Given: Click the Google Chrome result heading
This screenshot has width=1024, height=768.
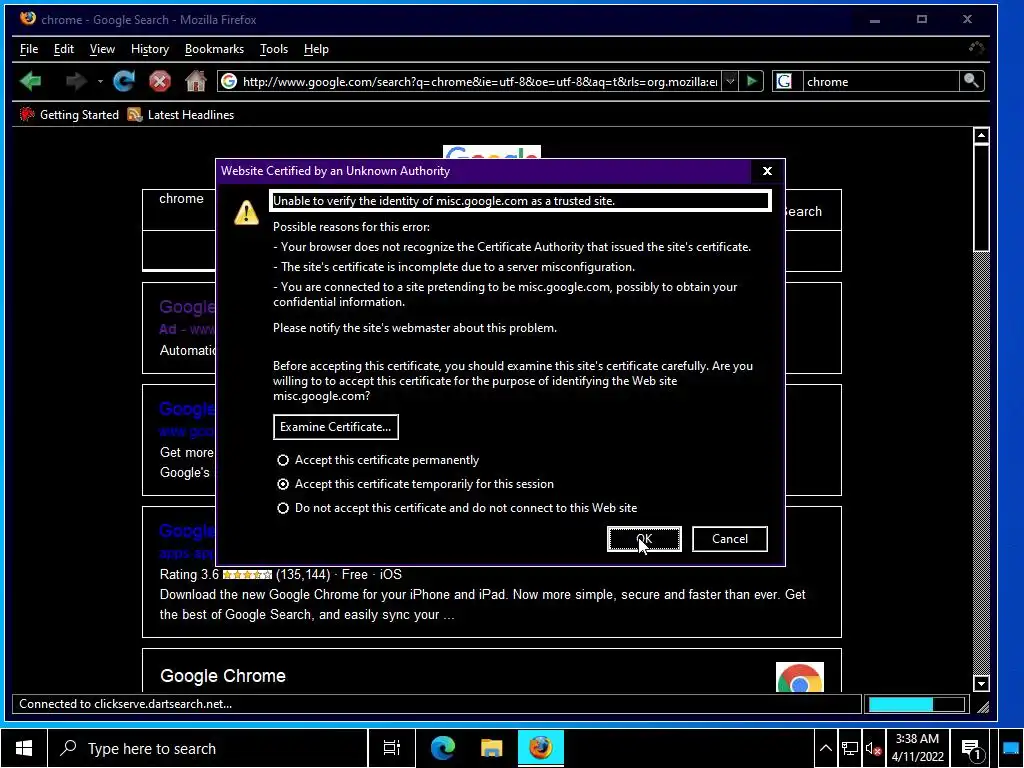Looking at the screenshot, I should [x=223, y=676].
